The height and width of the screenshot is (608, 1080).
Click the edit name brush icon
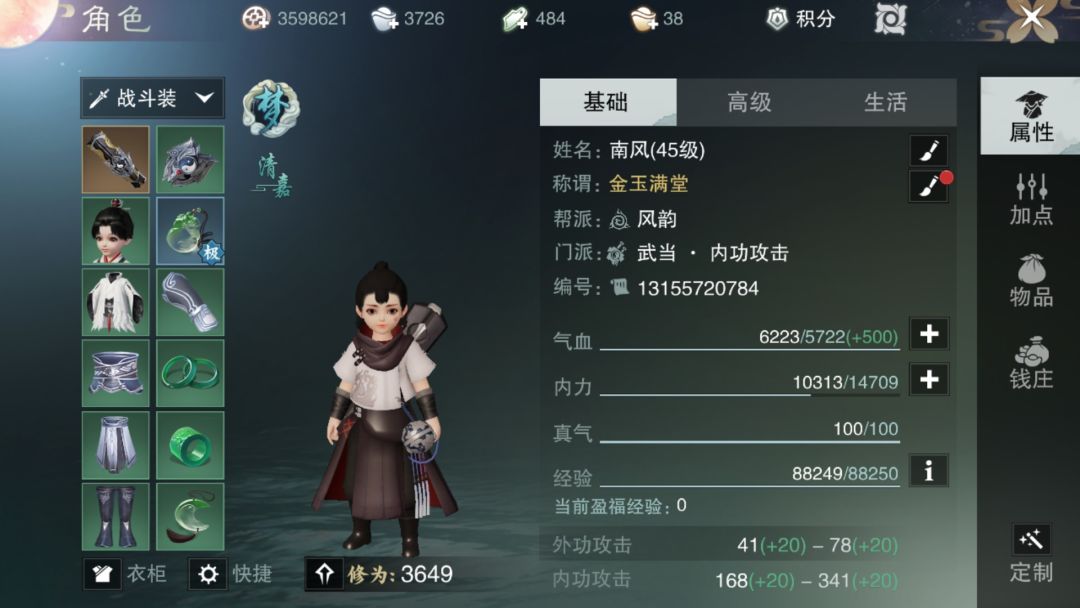(x=928, y=150)
